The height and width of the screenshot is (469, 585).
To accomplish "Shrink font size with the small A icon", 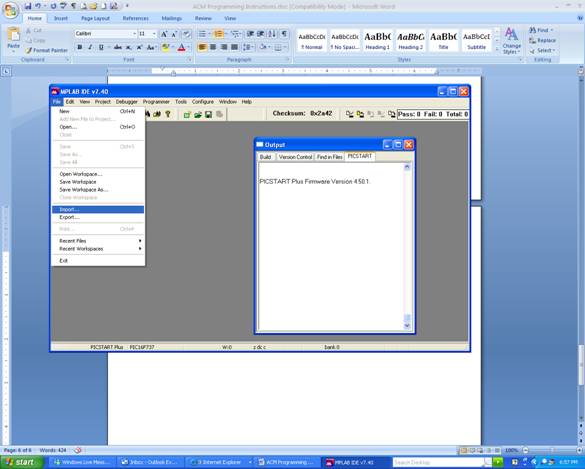I will (174, 34).
